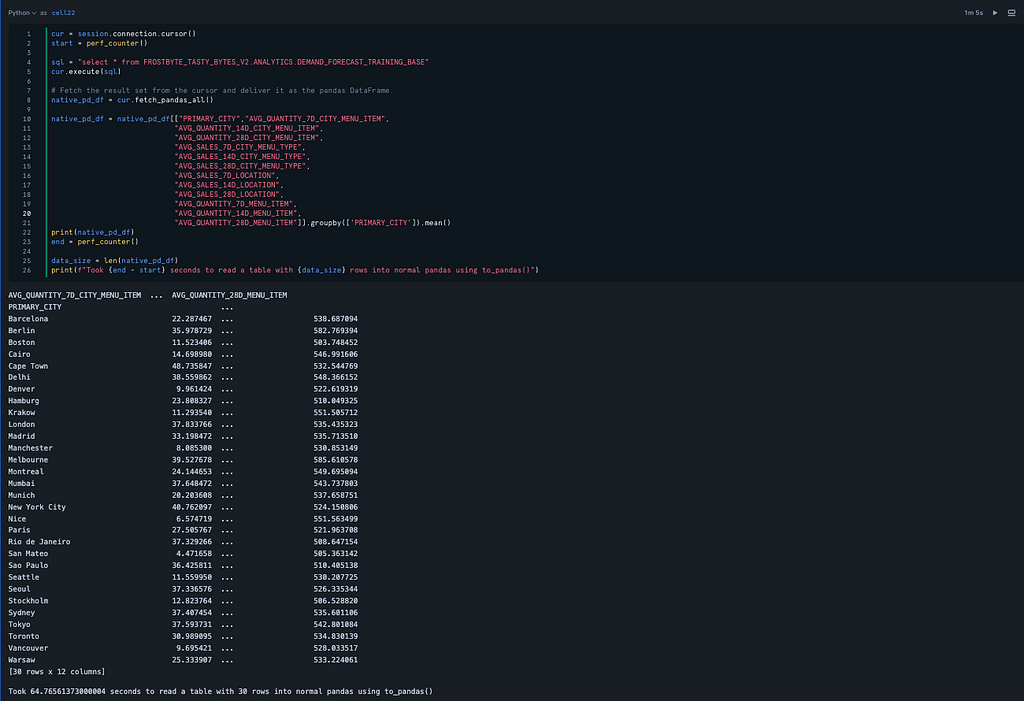Click the print(native_pd_df) line
Screen dimensions: 1024x701
coord(93,232)
